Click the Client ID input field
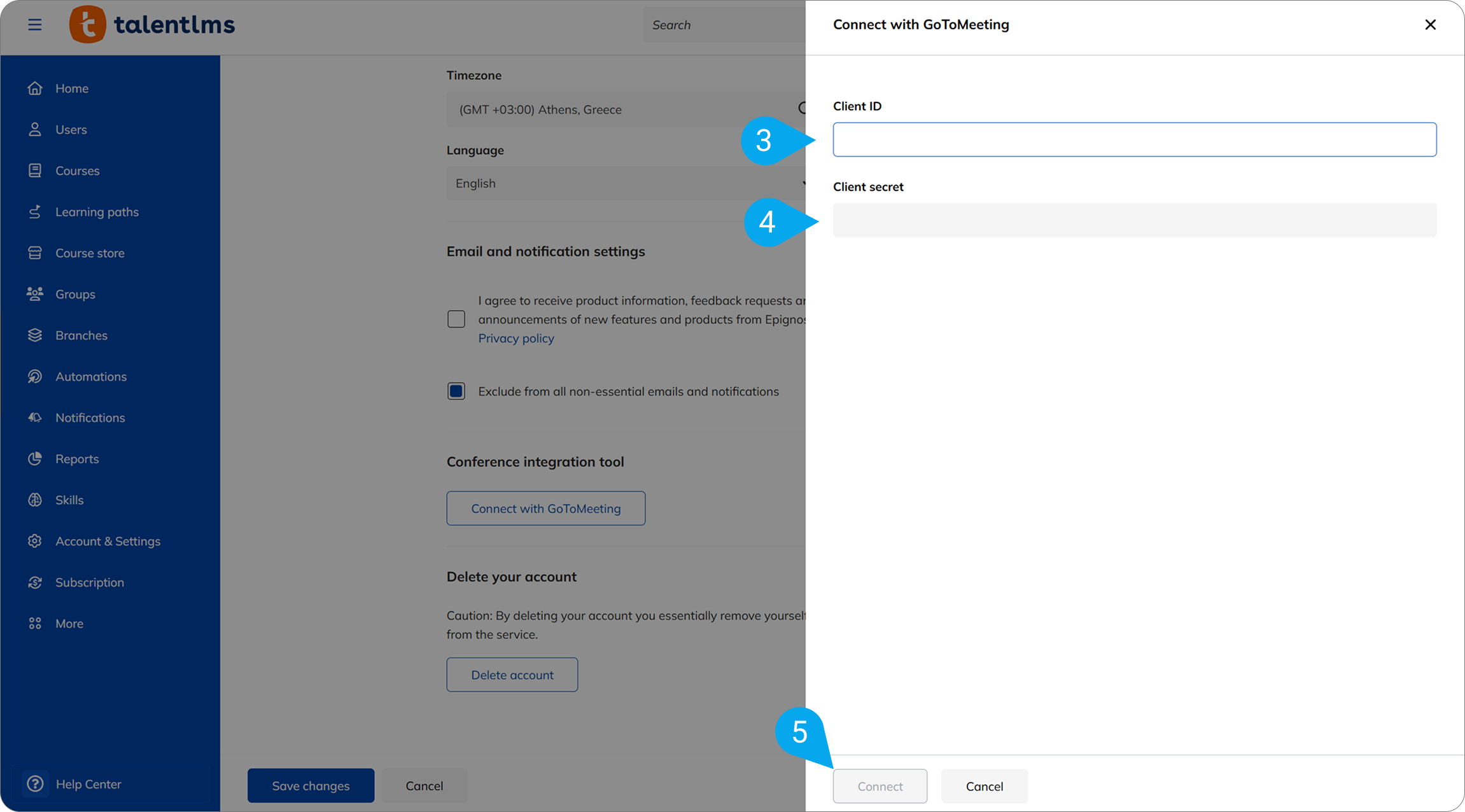 [x=1134, y=140]
